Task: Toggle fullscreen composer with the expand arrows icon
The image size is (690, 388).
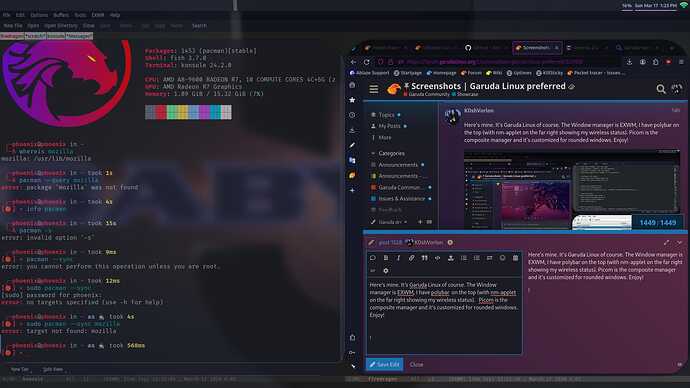Action: point(667,242)
